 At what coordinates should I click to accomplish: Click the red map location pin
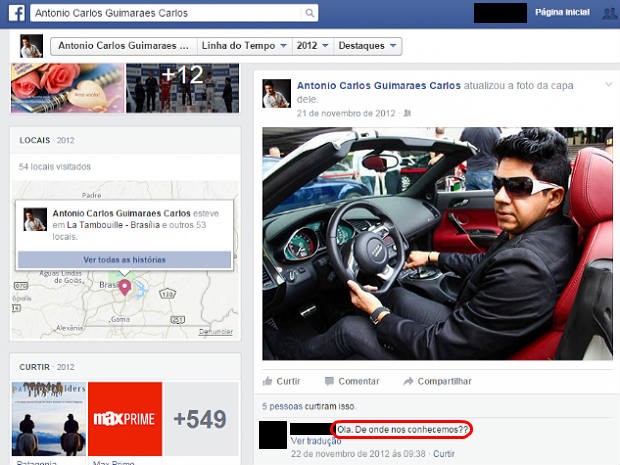click(x=125, y=288)
